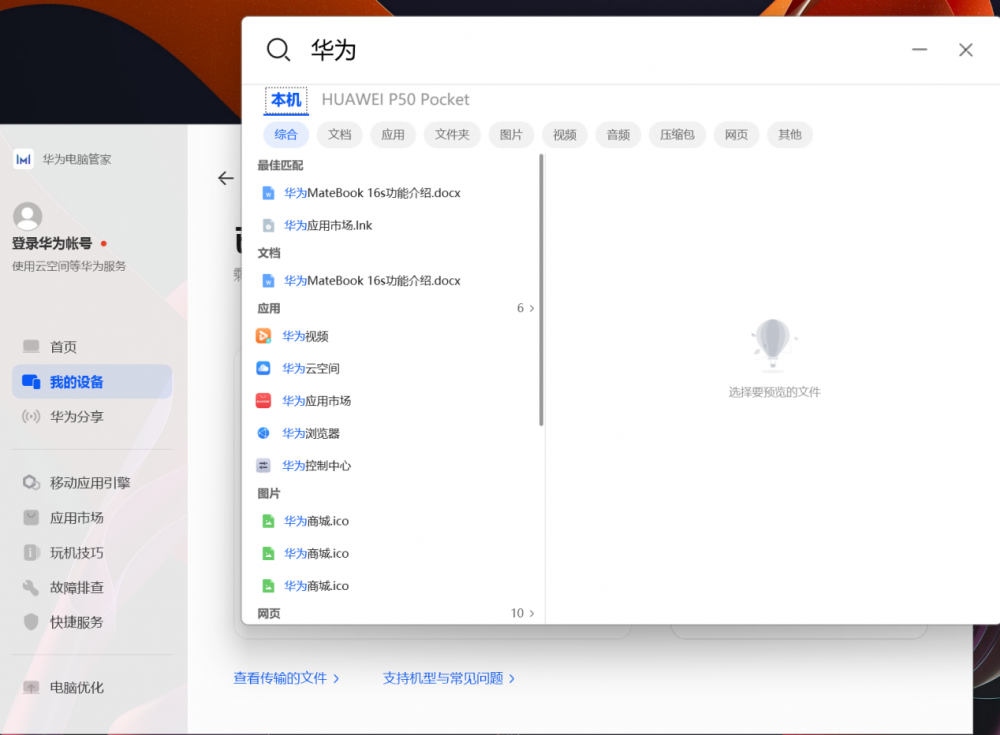The height and width of the screenshot is (735, 1000).
Task: Click docx icon in 最佳匹配 section
Action: (x=268, y=193)
